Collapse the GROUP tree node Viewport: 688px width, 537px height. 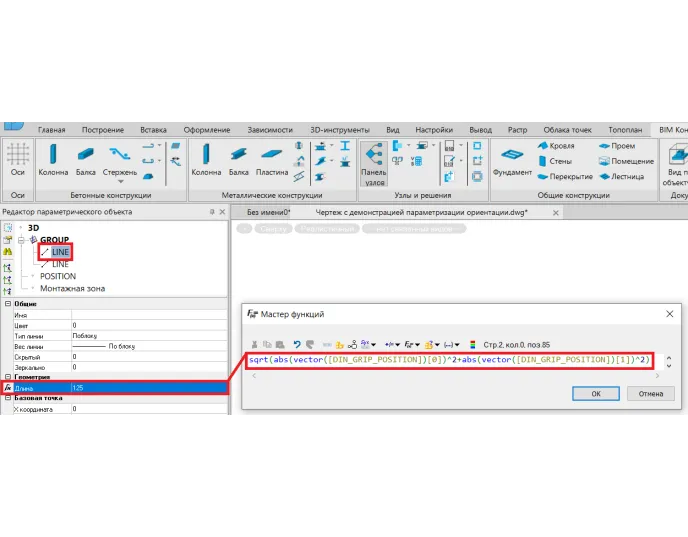pos(21,240)
